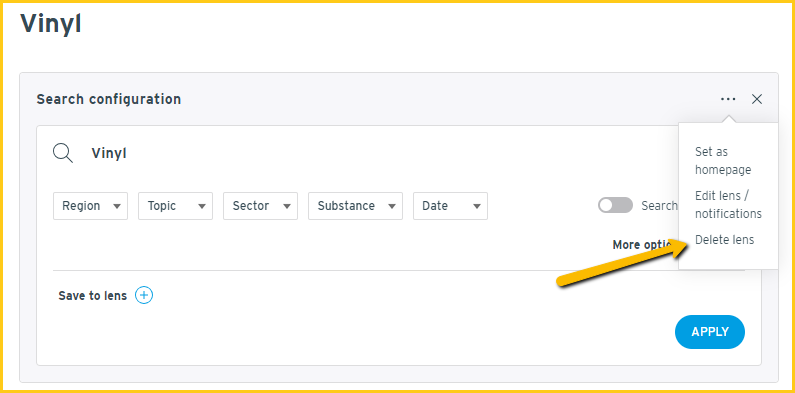Expand the Sector filter dropdown
The image size is (795, 393).
pos(260,206)
